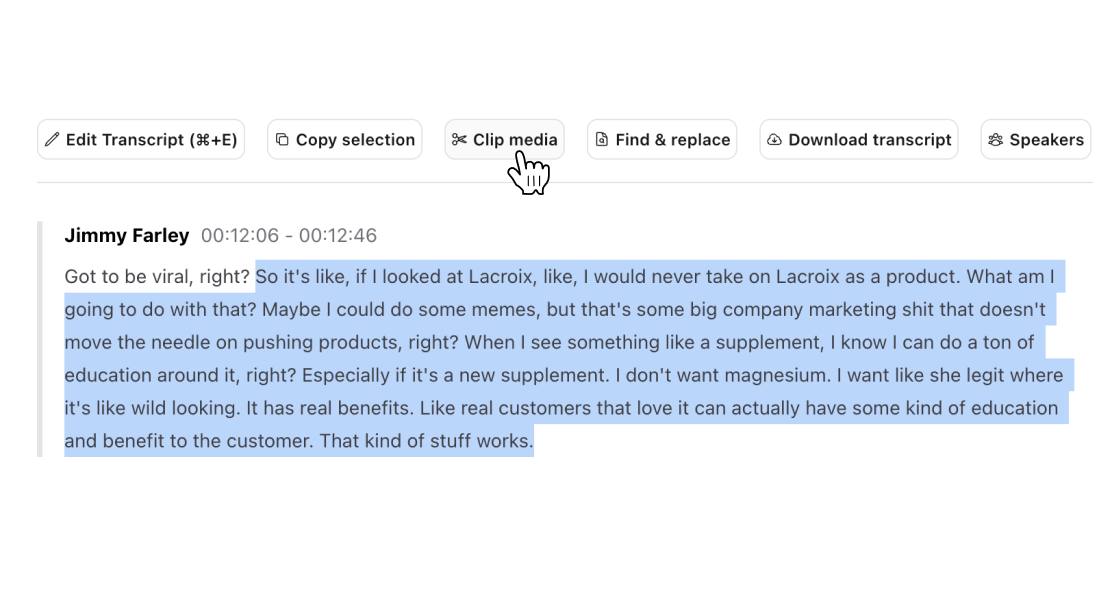Click the copy icon beside Copy selection
1118x590 pixels.
click(282, 140)
